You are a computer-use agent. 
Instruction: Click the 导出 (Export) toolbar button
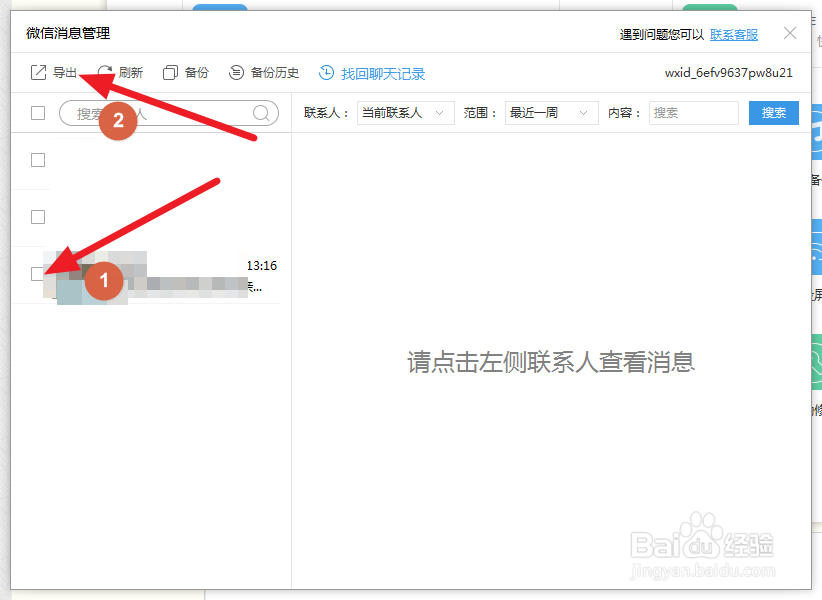(x=53, y=72)
